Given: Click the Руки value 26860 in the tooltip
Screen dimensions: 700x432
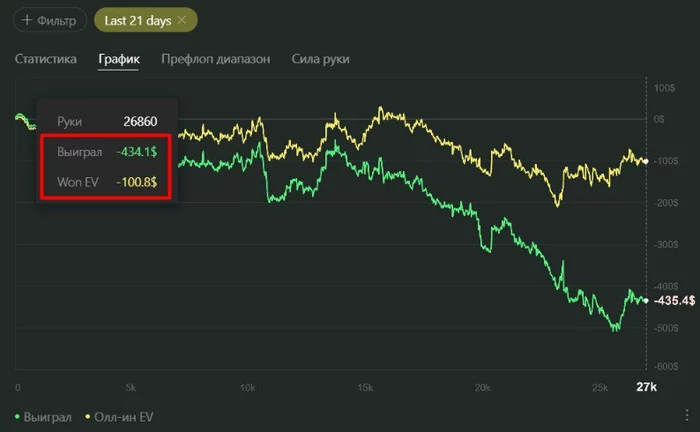Looking at the screenshot, I should (140, 121).
